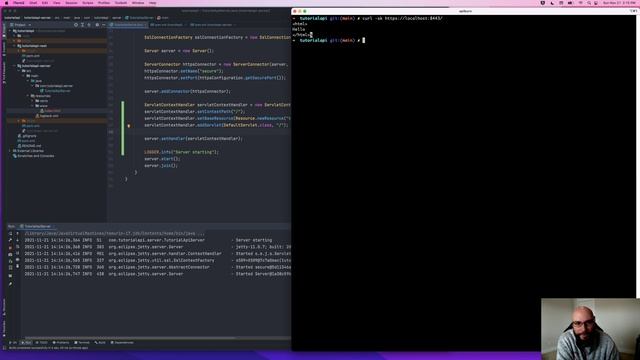Toggle scroll to end in Run console
This screenshot has height=360, width=640.
[x=18, y=253]
